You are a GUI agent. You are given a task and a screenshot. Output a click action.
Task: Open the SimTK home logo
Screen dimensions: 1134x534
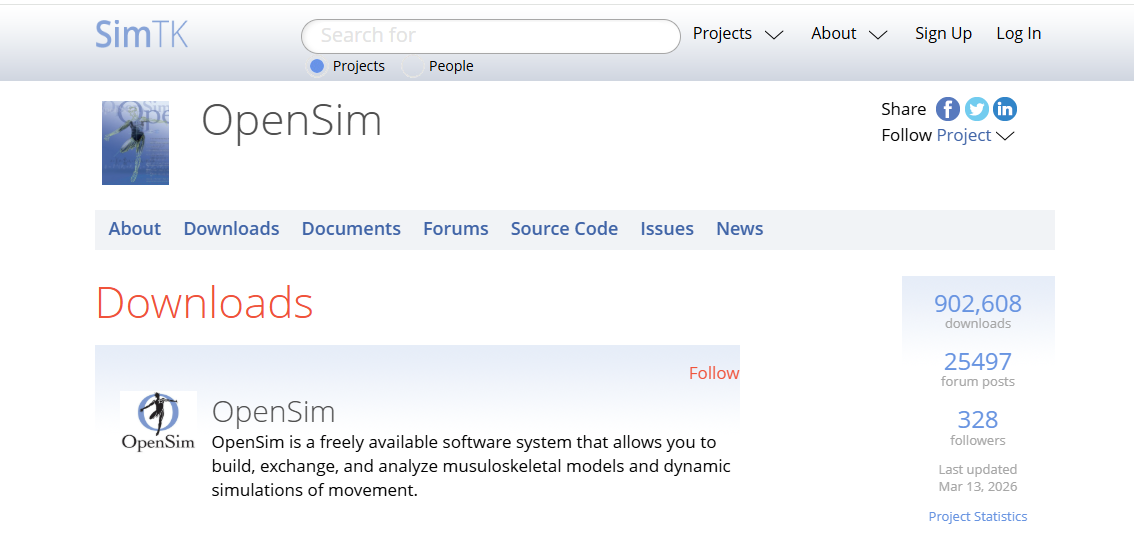(141, 34)
